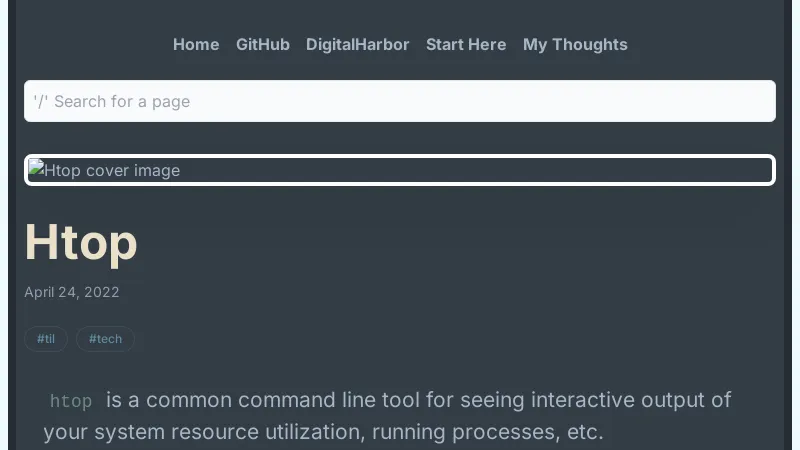Select the #til tag

(x=46, y=339)
